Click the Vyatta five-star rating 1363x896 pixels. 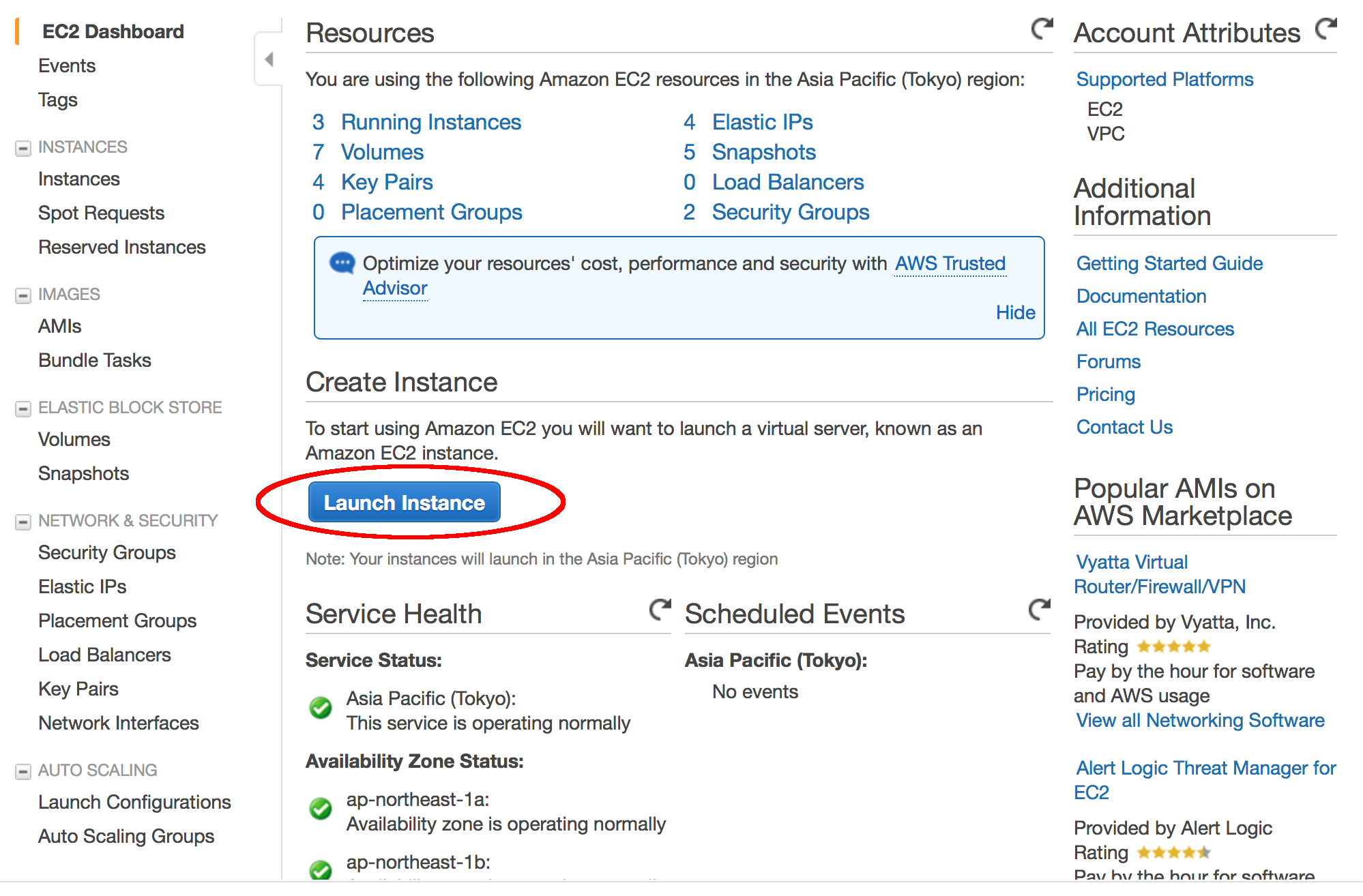[1174, 646]
